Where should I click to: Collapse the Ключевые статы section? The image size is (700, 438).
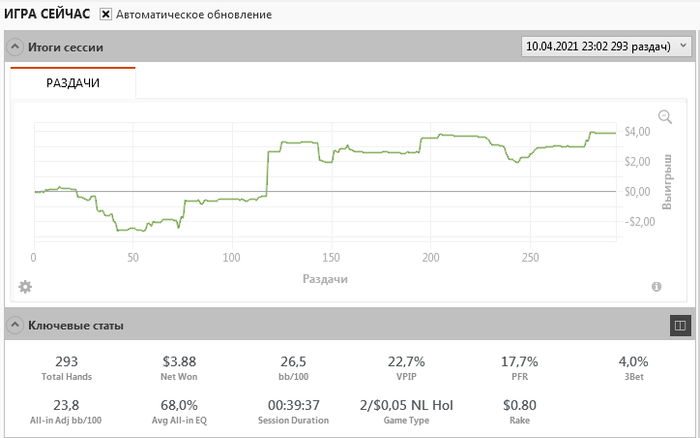tap(14, 325)
